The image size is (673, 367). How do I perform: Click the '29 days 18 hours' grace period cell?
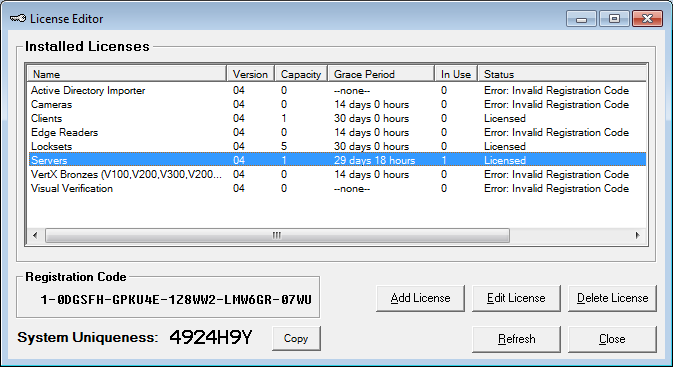pyautogui.click(x=374, y=161)
